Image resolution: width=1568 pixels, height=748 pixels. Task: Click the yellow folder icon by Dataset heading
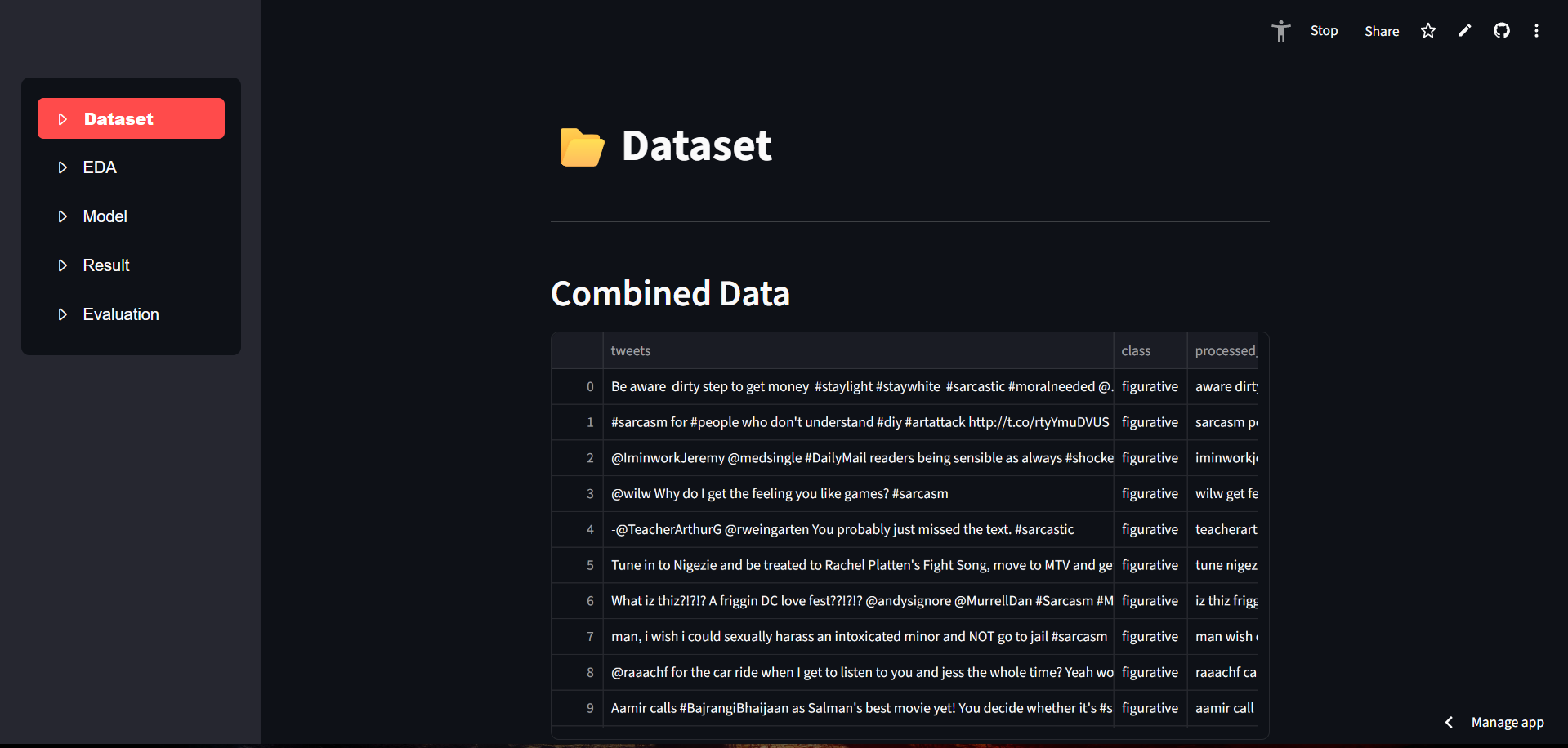pos(581,147)
